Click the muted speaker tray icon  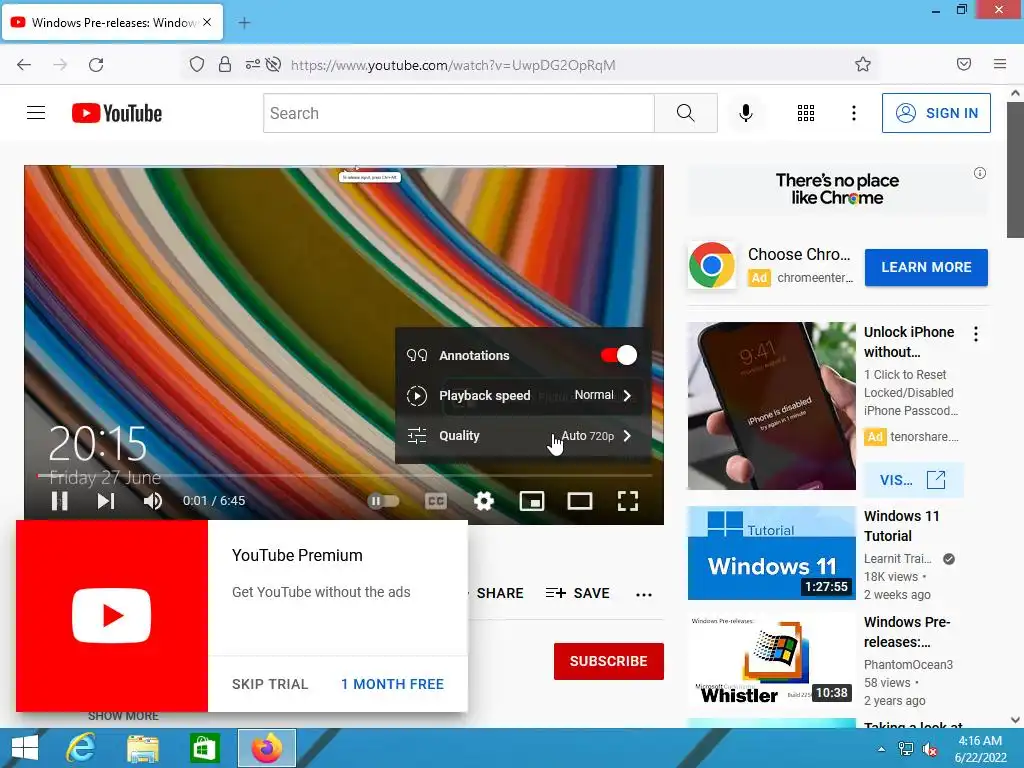pyautogui.click(x=930, y=750)
